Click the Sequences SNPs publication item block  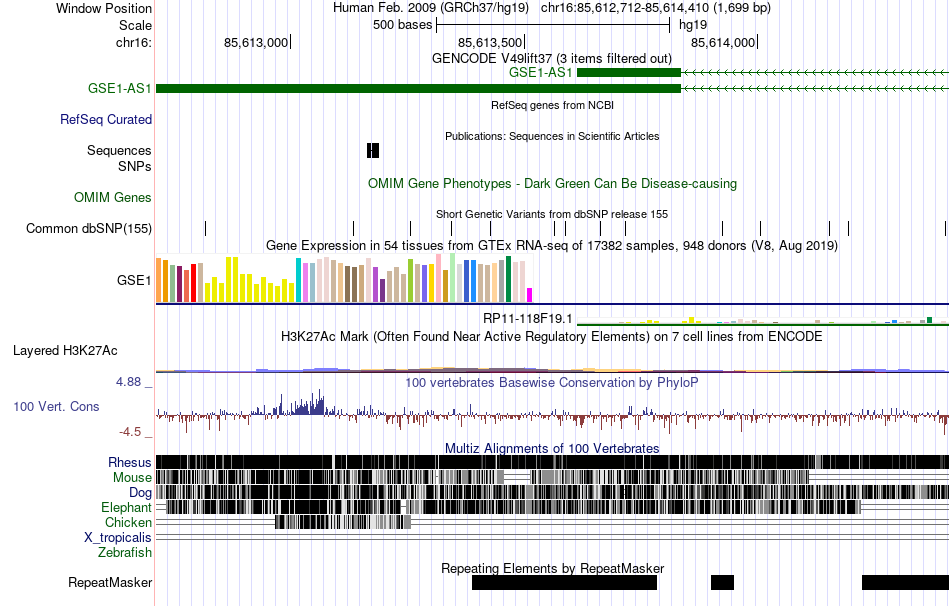click(x=373, y=150)
